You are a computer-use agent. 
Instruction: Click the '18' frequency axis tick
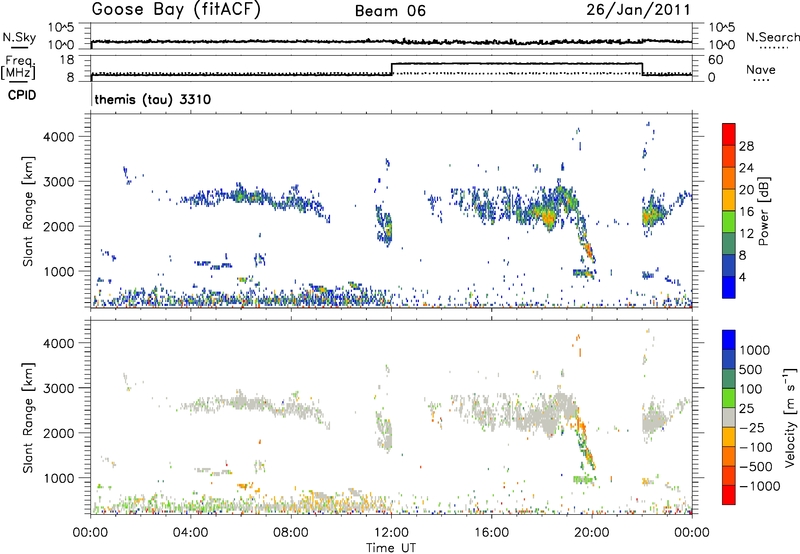[x=67, y=60]
